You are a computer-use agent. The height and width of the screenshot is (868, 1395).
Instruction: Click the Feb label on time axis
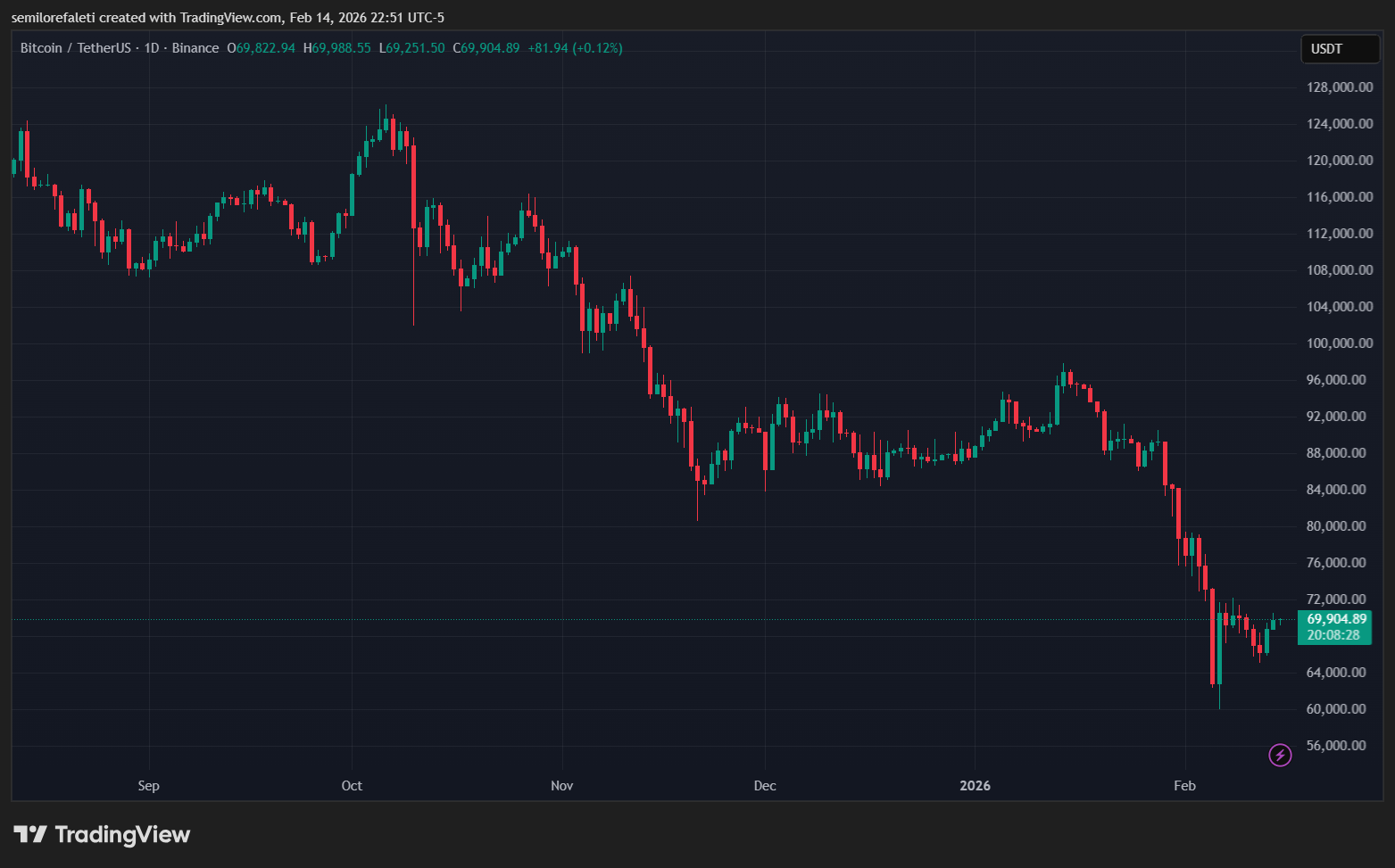click(x=1184, y=786)
